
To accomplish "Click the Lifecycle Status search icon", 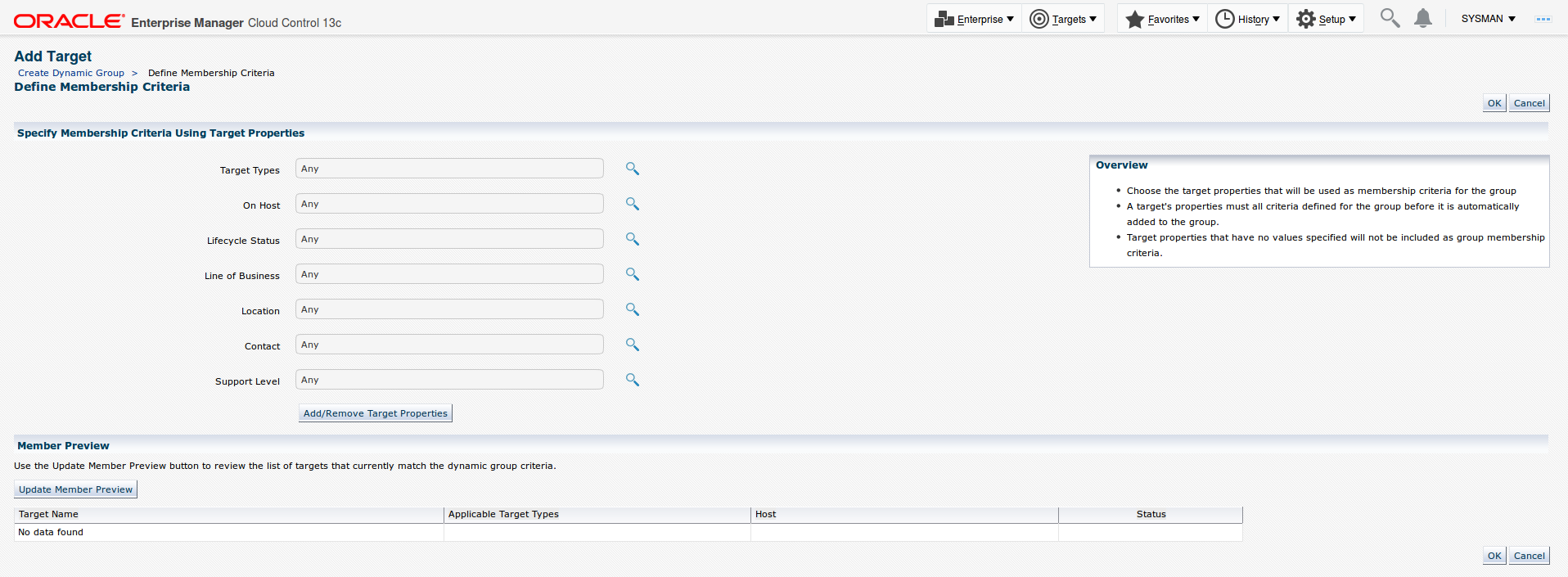I will (x=632, y=239).
